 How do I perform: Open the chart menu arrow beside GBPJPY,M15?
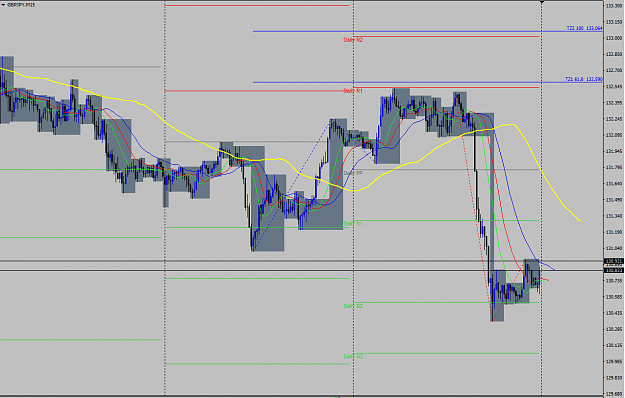(3, 5)
